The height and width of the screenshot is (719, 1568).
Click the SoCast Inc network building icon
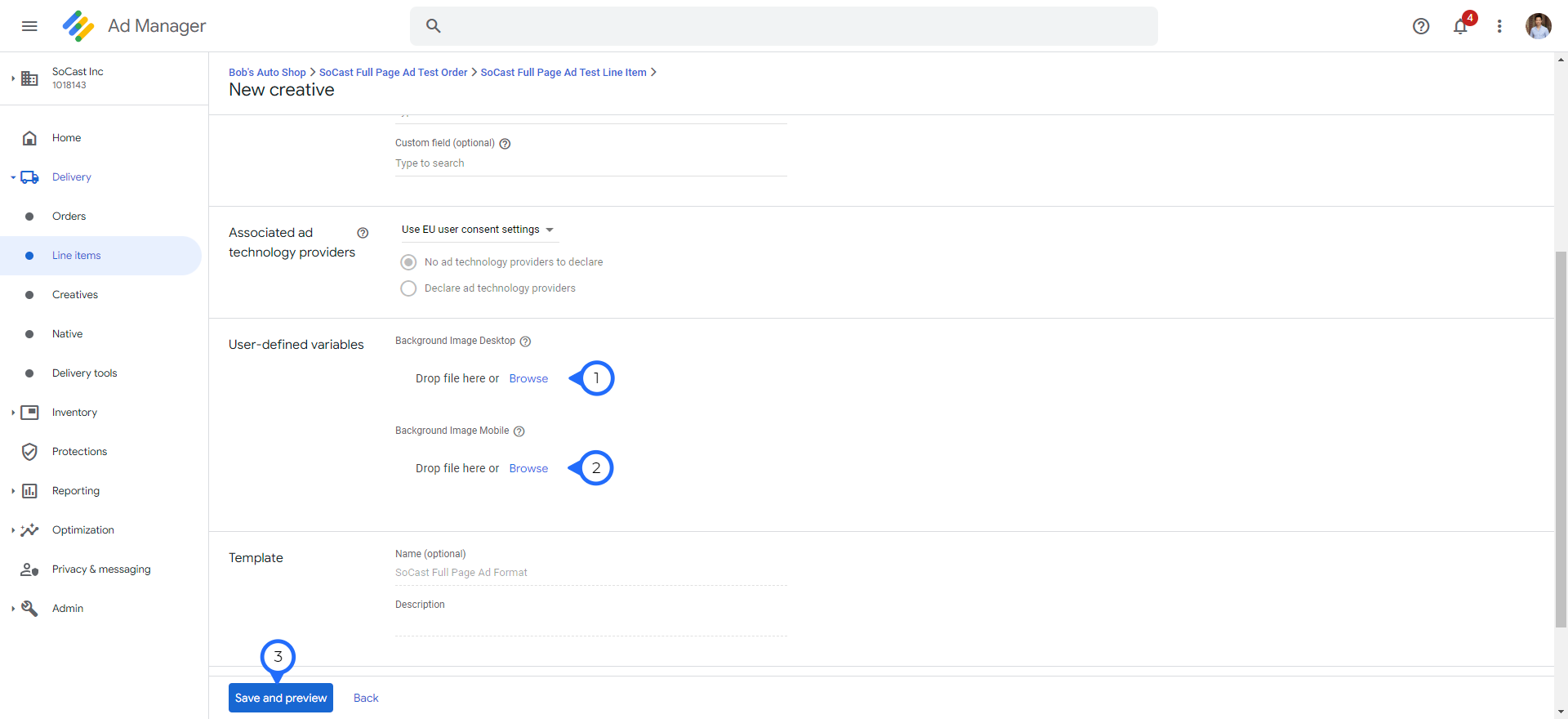tap(30, 78)
